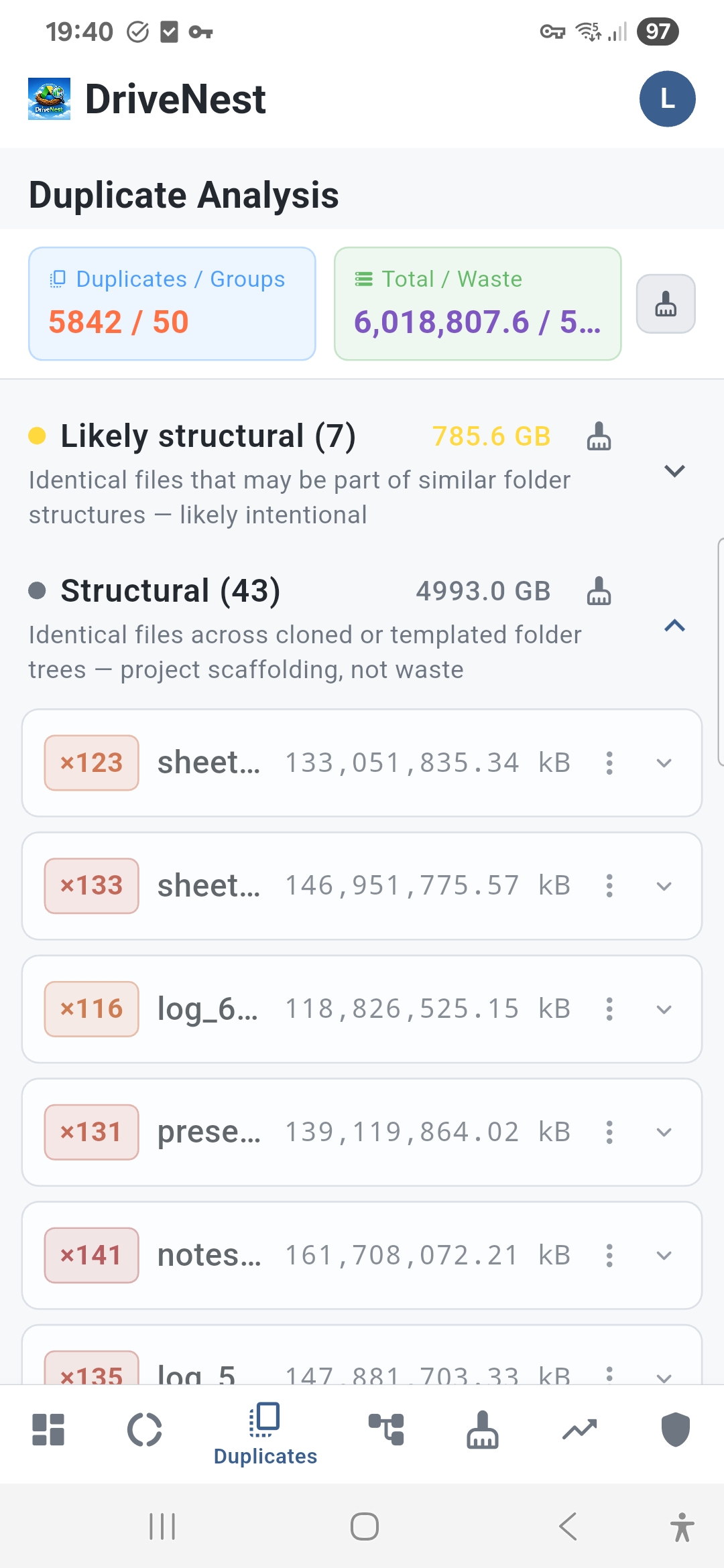Expand the ×123 sheet duplicate group
Screen dimensions: 724x1568
coord(664,763)
